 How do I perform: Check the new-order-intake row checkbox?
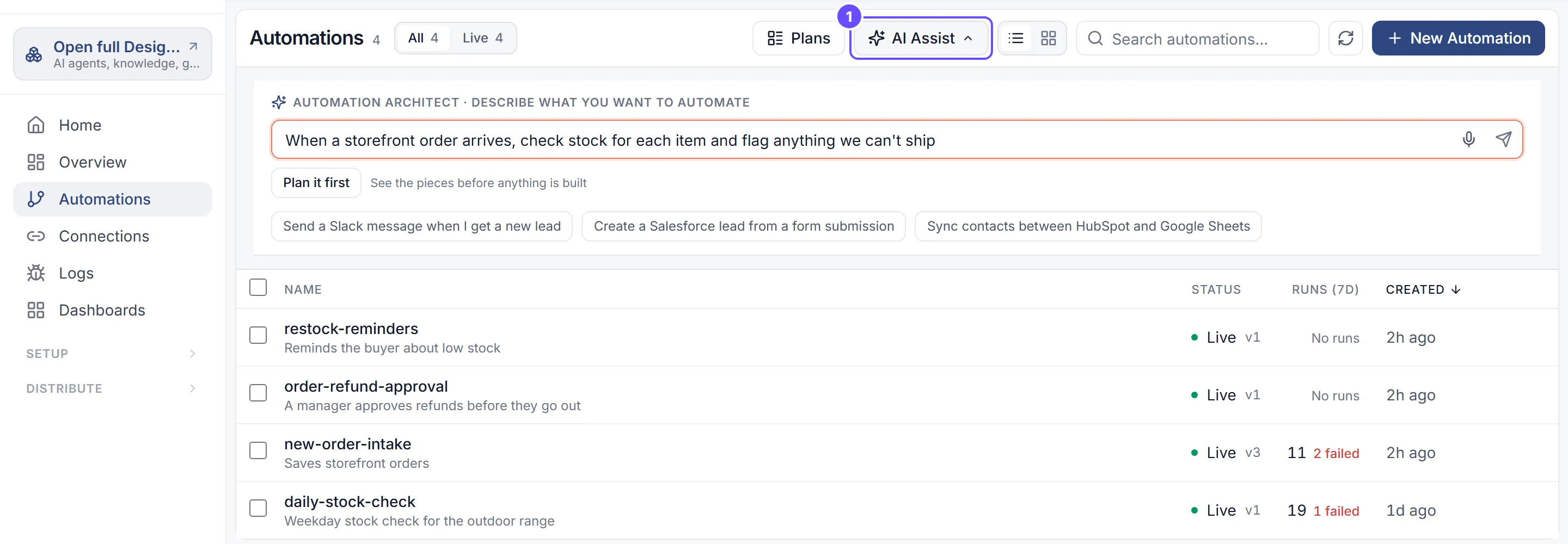pos(258,451)
